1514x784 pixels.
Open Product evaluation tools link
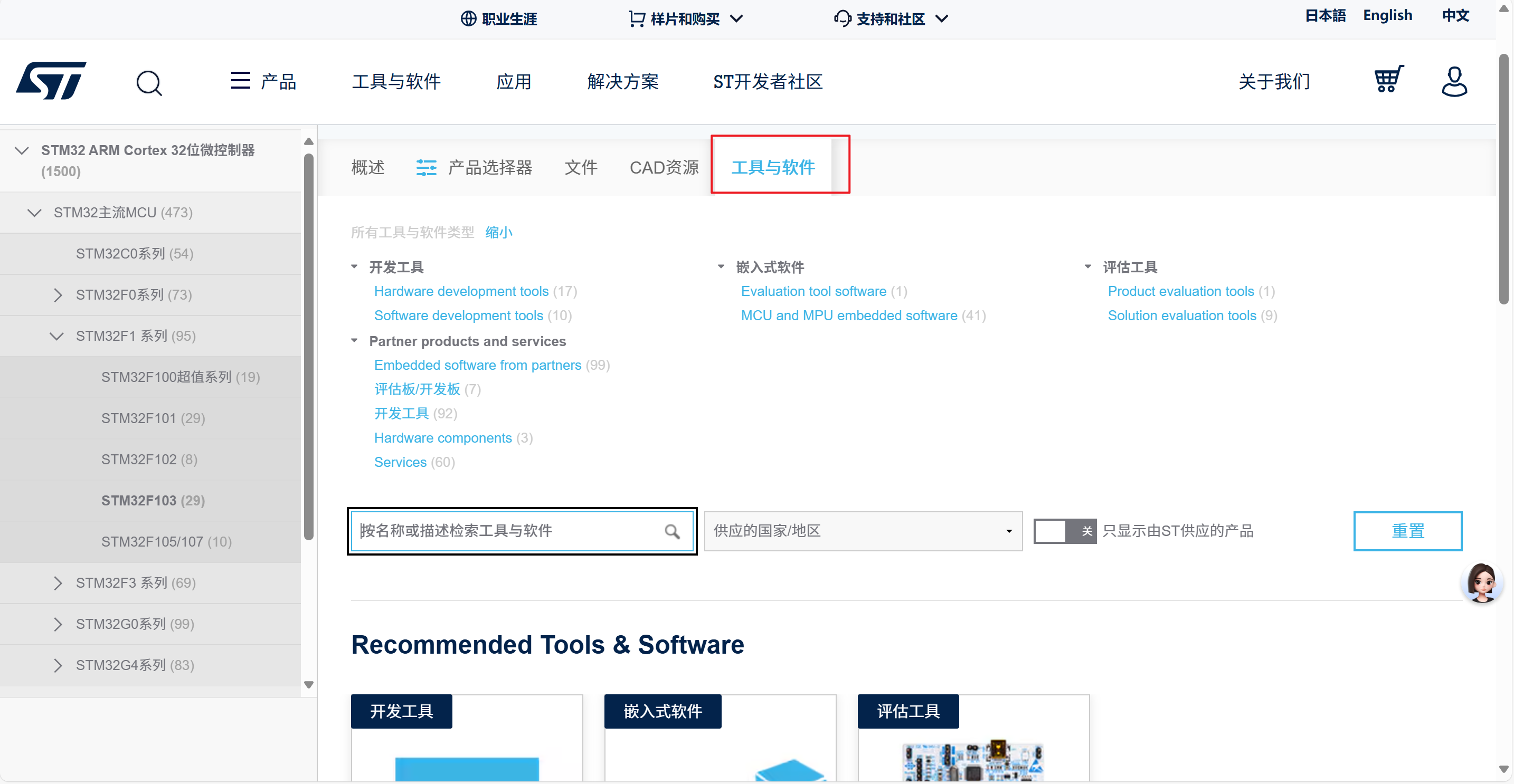[x=1181, y=291]
